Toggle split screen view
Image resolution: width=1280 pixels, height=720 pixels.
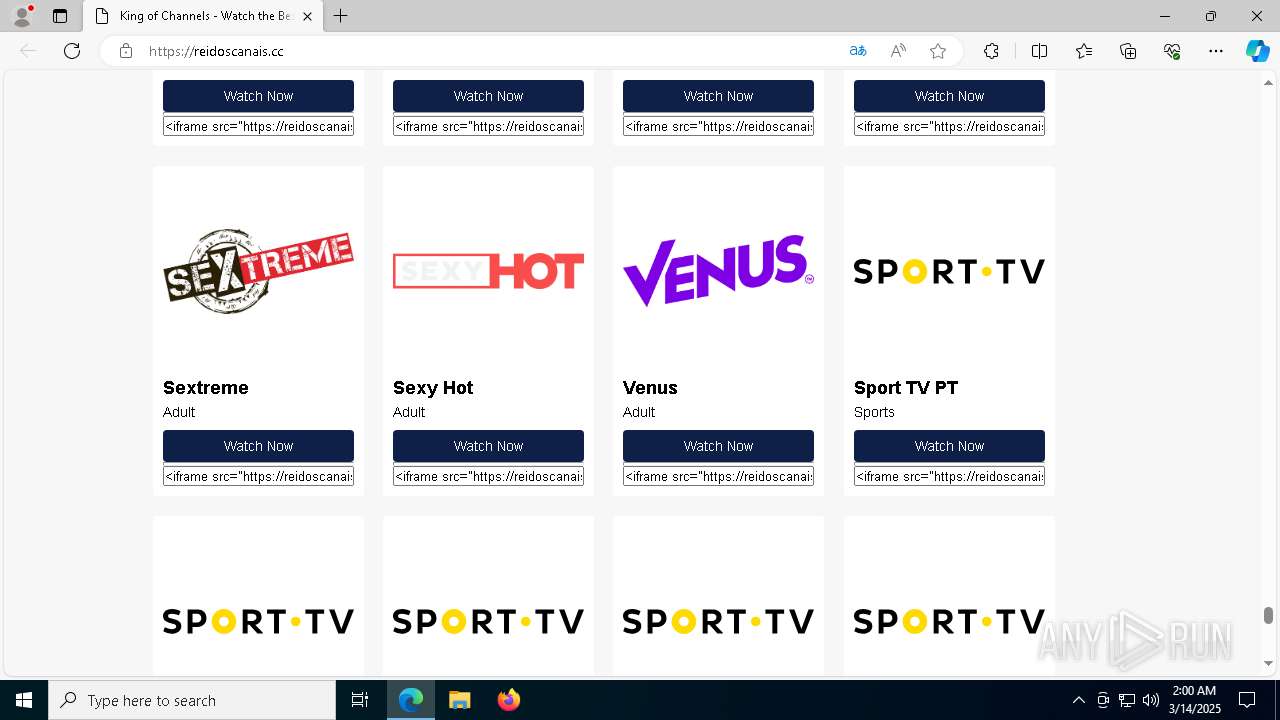click(1039, 51)
